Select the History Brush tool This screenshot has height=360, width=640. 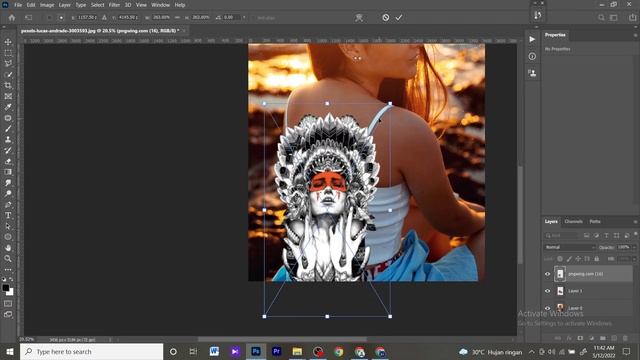(x=8, y=150)
